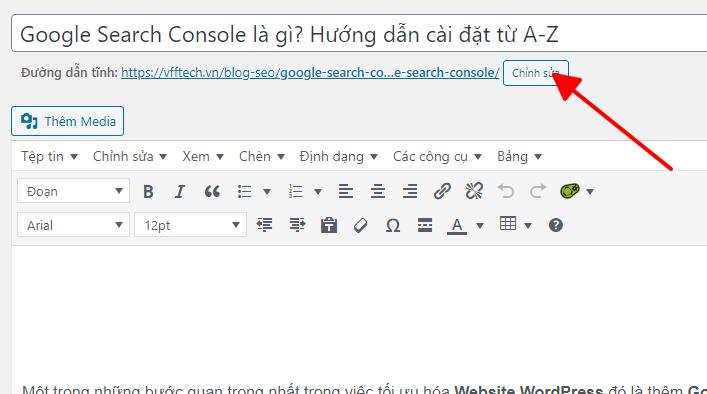This screenshot has width=707, height=394.
Task: Open the vfftech.vn permalink URL
Action: coord(310,73)
